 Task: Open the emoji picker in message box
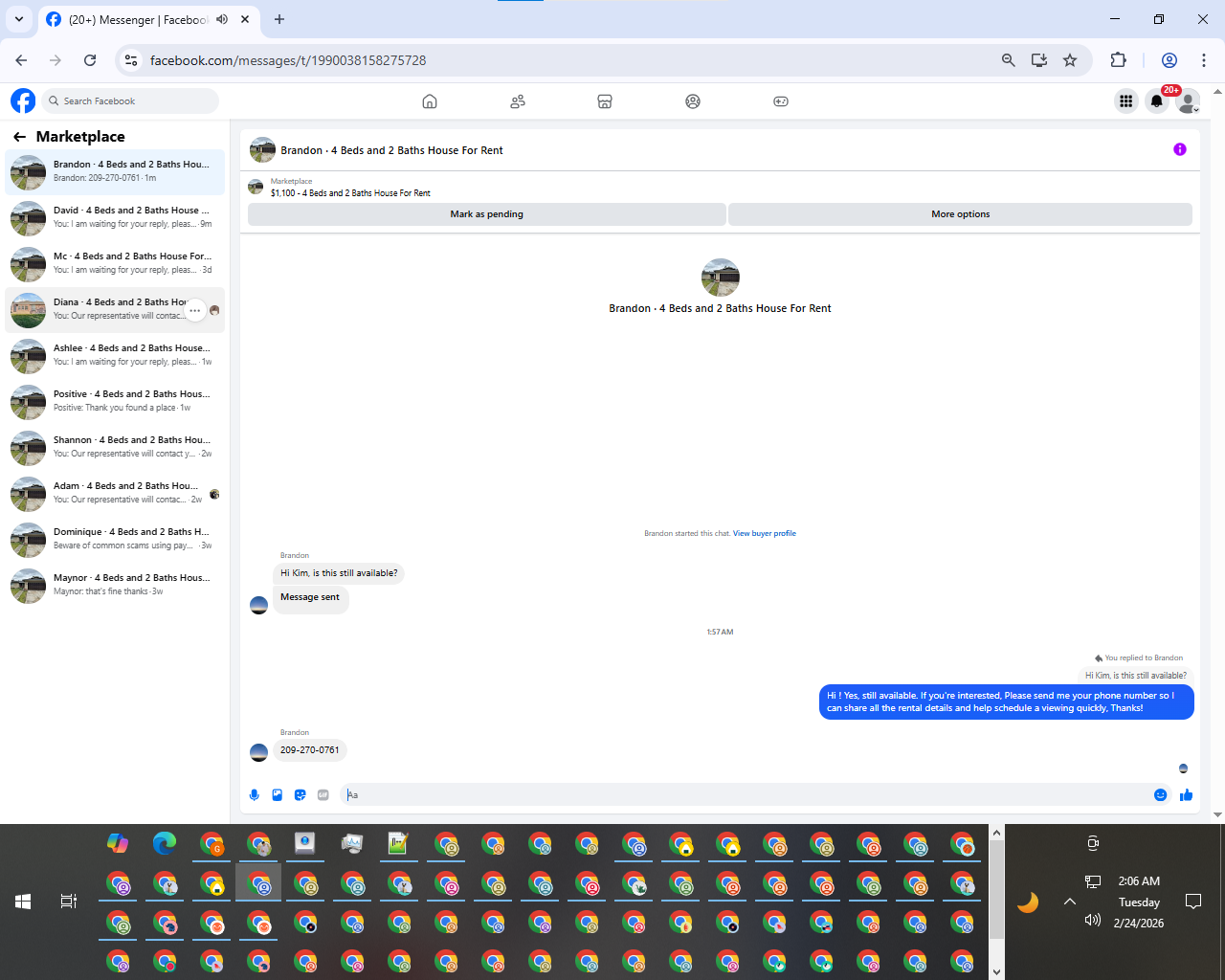tap(1161, 795)
